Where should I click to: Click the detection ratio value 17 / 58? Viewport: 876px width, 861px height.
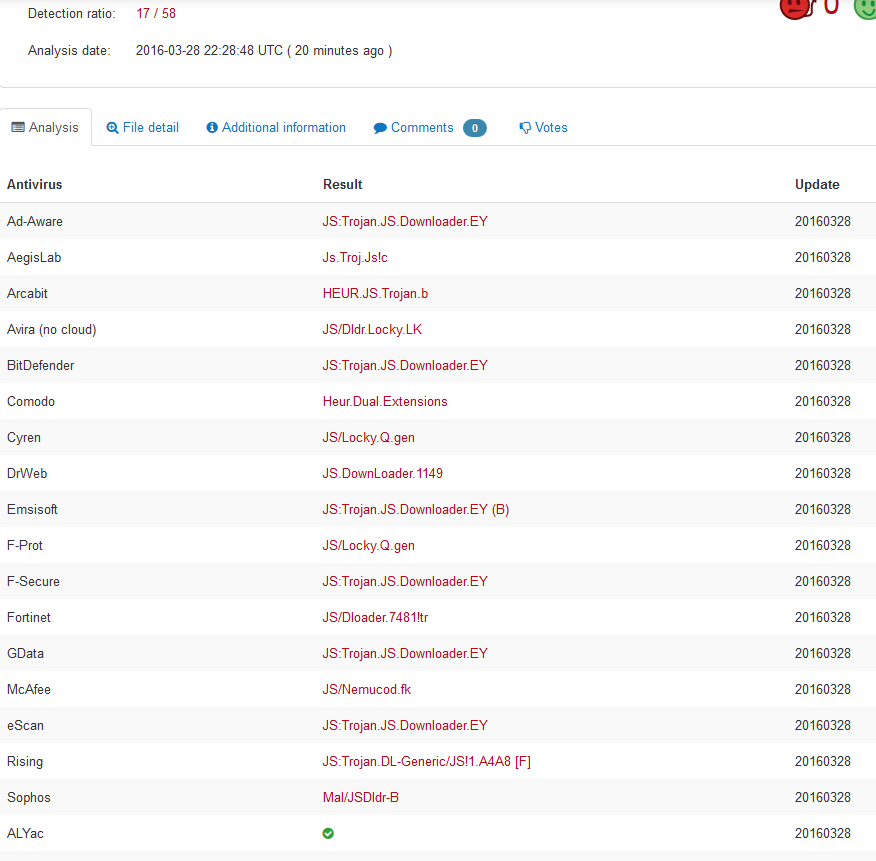156,13
